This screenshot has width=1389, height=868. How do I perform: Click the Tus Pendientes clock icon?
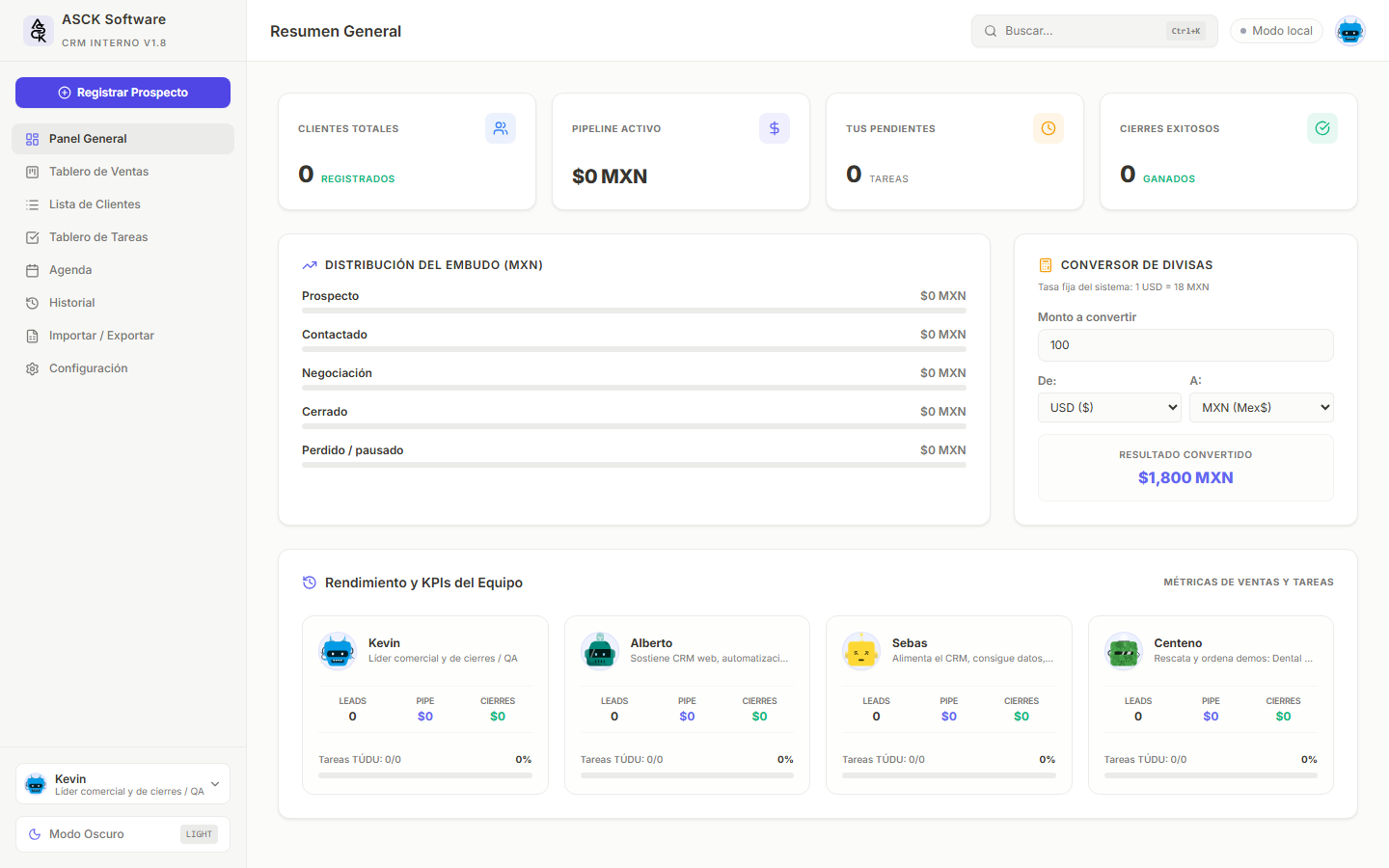(x=1049, y=128)
